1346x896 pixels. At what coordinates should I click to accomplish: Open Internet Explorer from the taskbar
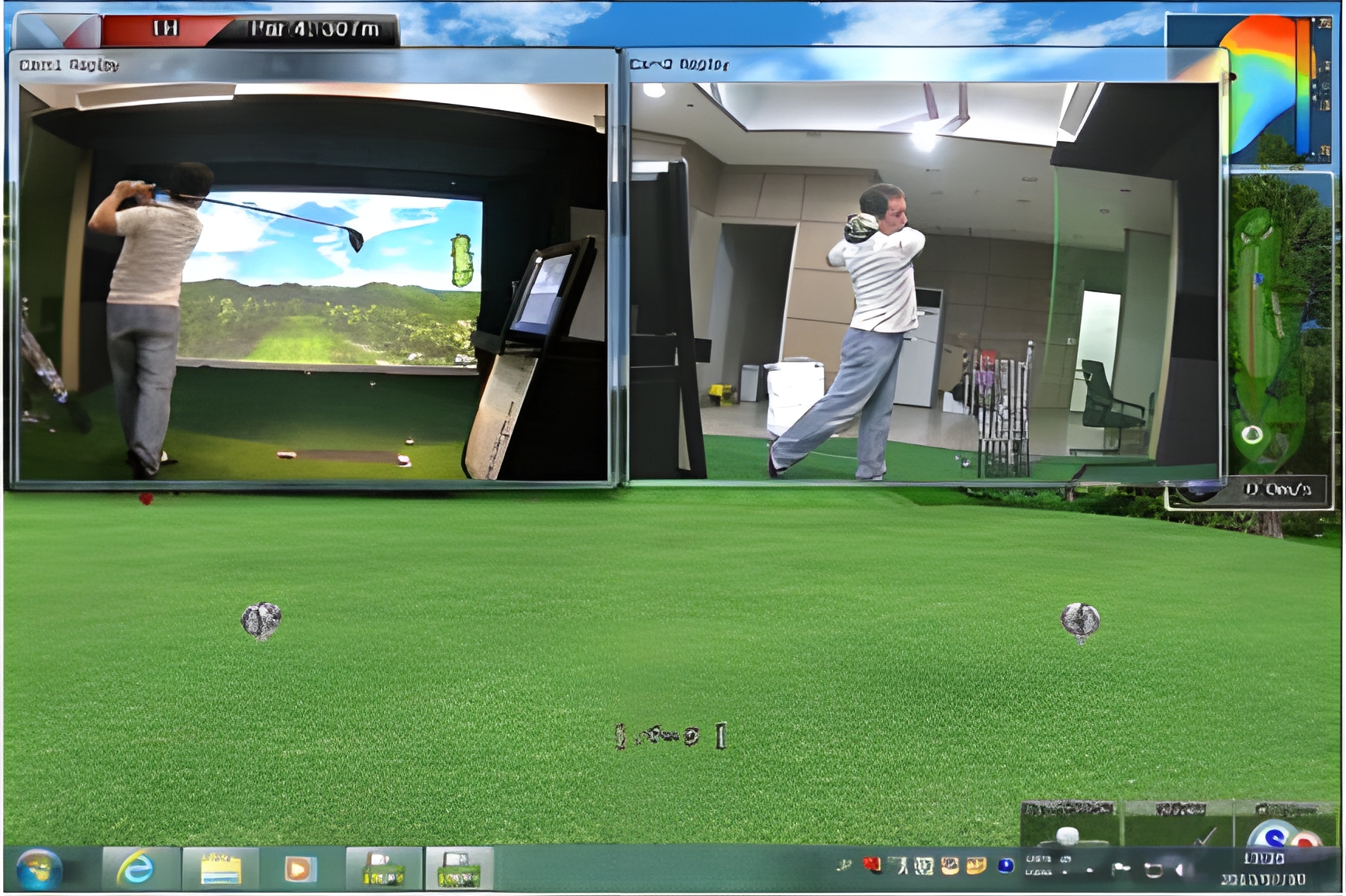coord(136,869)
